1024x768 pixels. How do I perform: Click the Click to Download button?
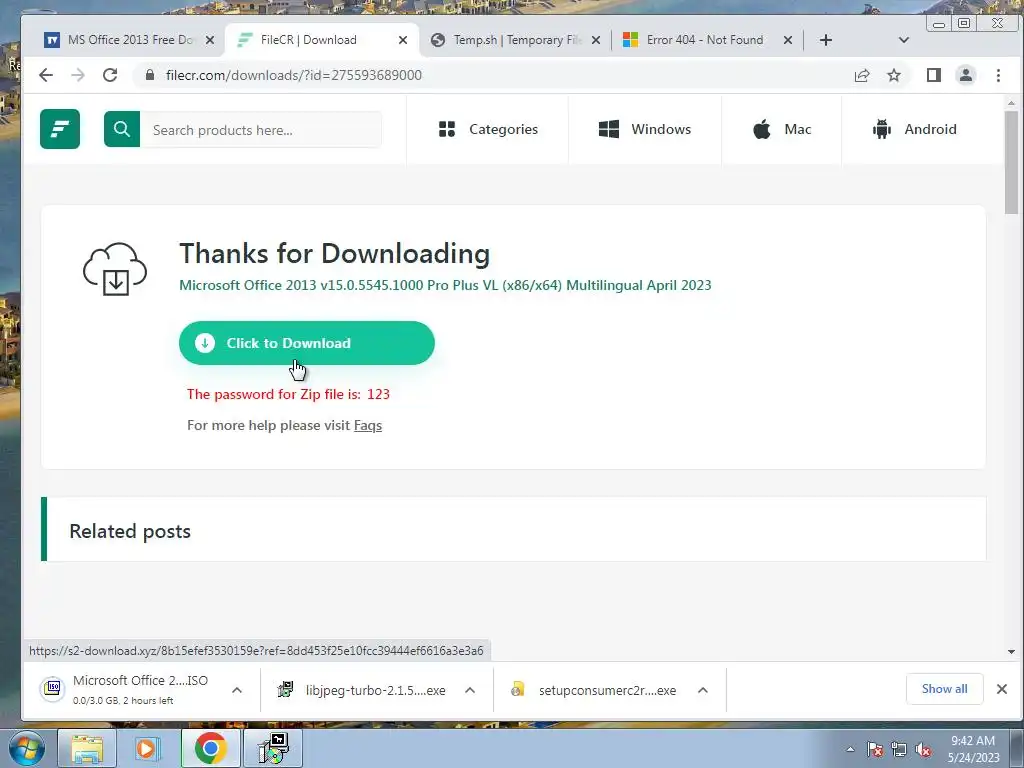pos(306,343)
